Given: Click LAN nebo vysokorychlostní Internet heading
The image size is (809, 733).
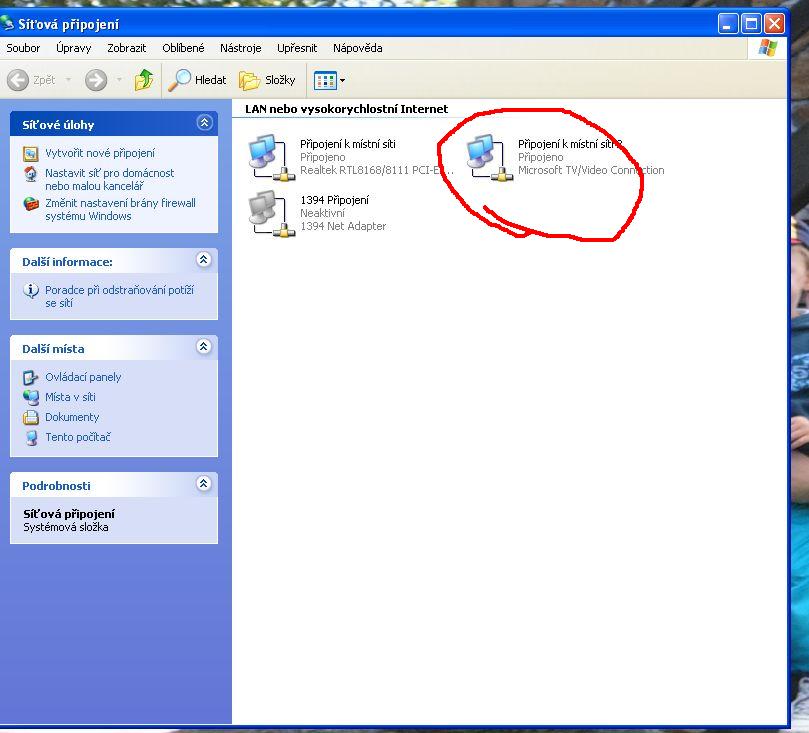Looking at the screenshot, I should pos(347,109).
